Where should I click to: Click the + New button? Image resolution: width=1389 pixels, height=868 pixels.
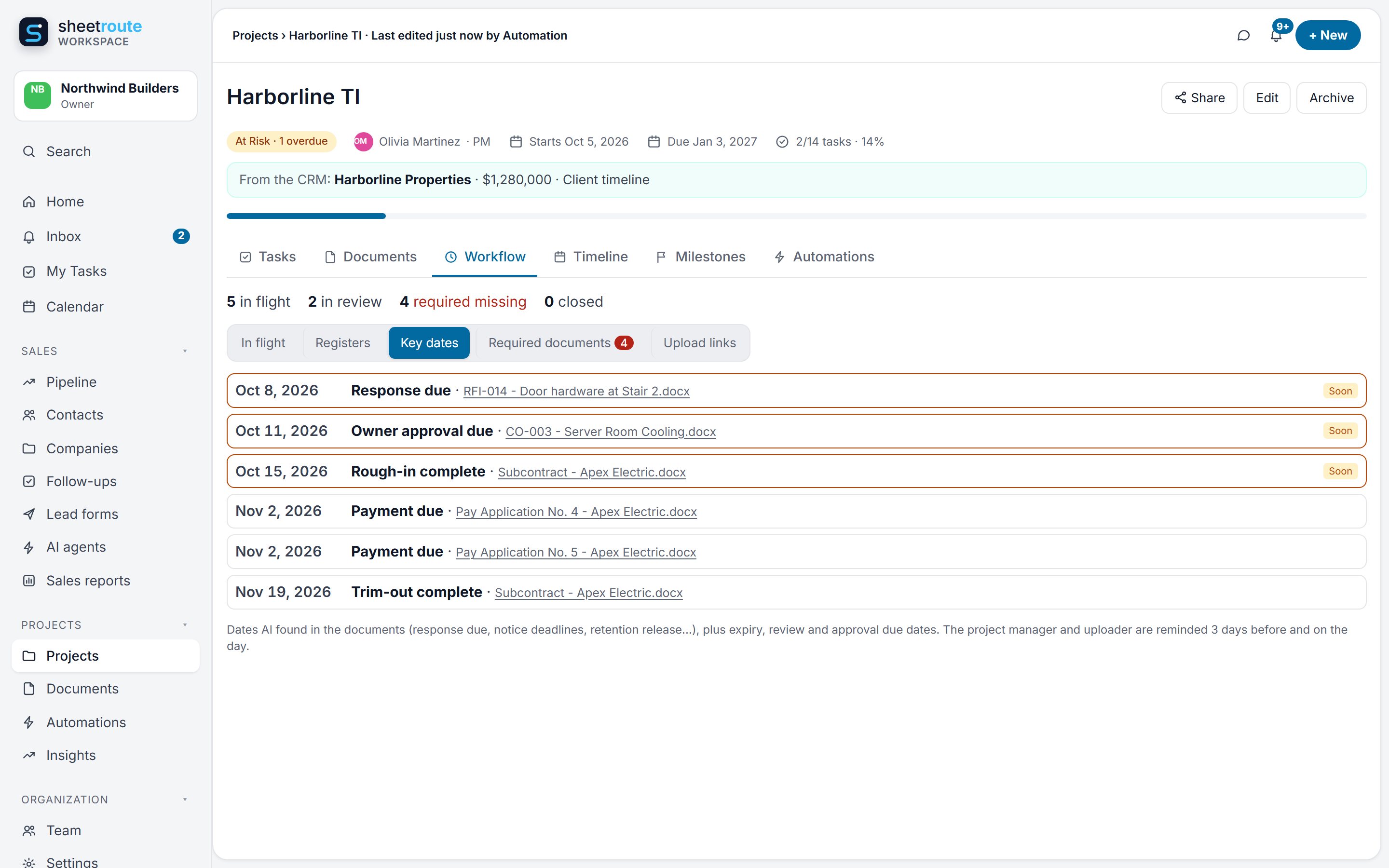tap(1328, 36)
